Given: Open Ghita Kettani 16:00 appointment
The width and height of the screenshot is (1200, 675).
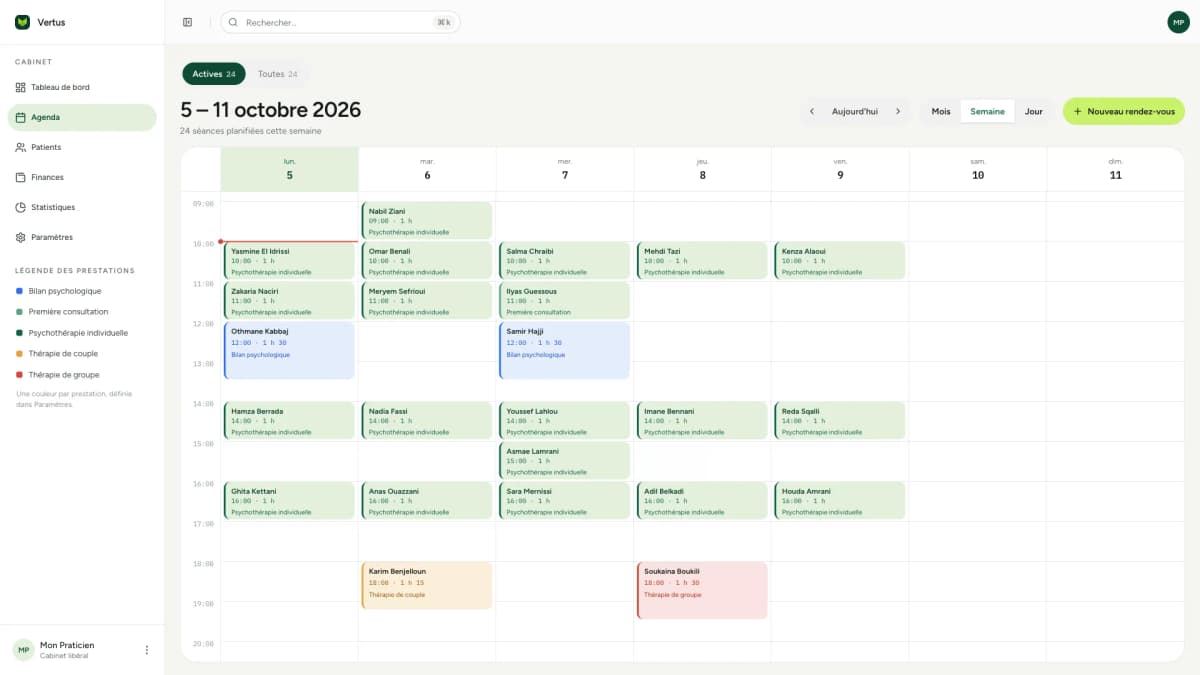Looking at the screenshot, I should pos(289,501).
